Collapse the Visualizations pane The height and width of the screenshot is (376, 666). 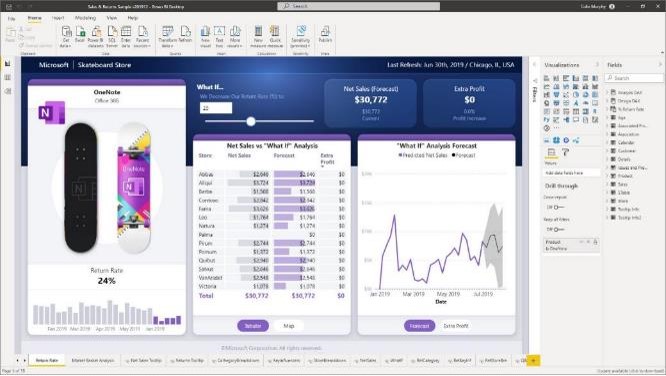coord(597,65)
